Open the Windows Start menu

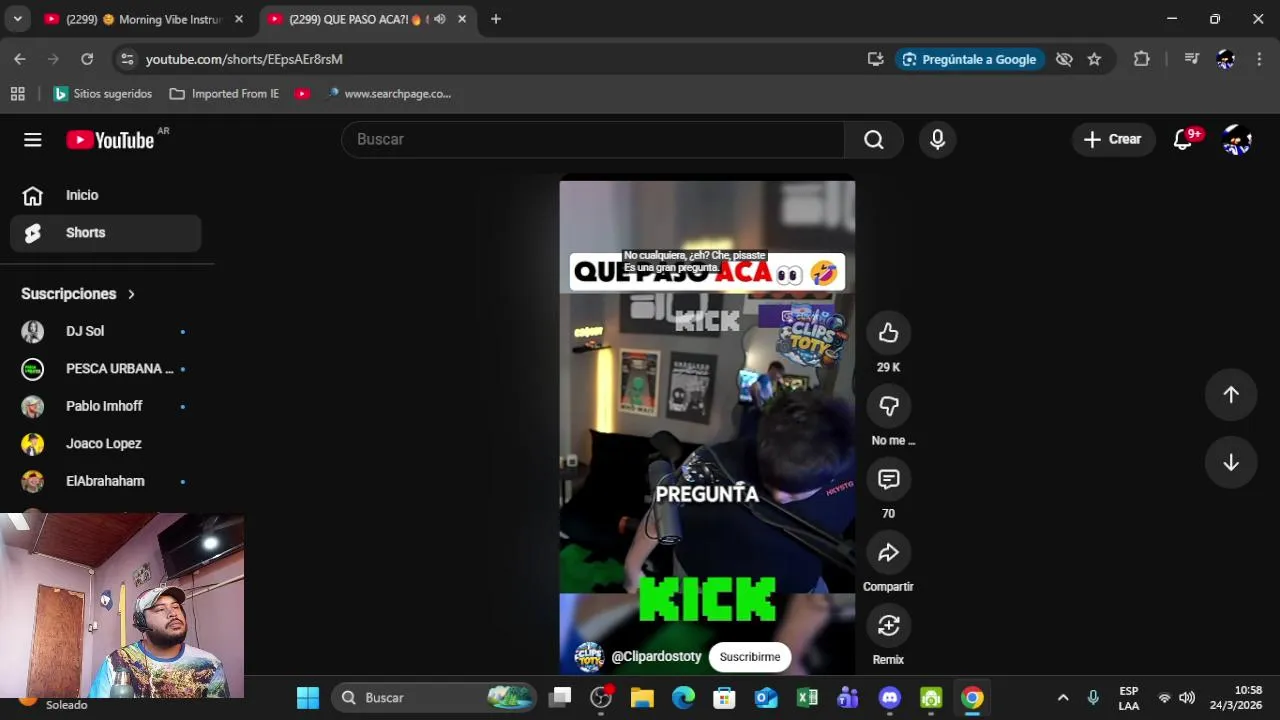click(308, 698)
